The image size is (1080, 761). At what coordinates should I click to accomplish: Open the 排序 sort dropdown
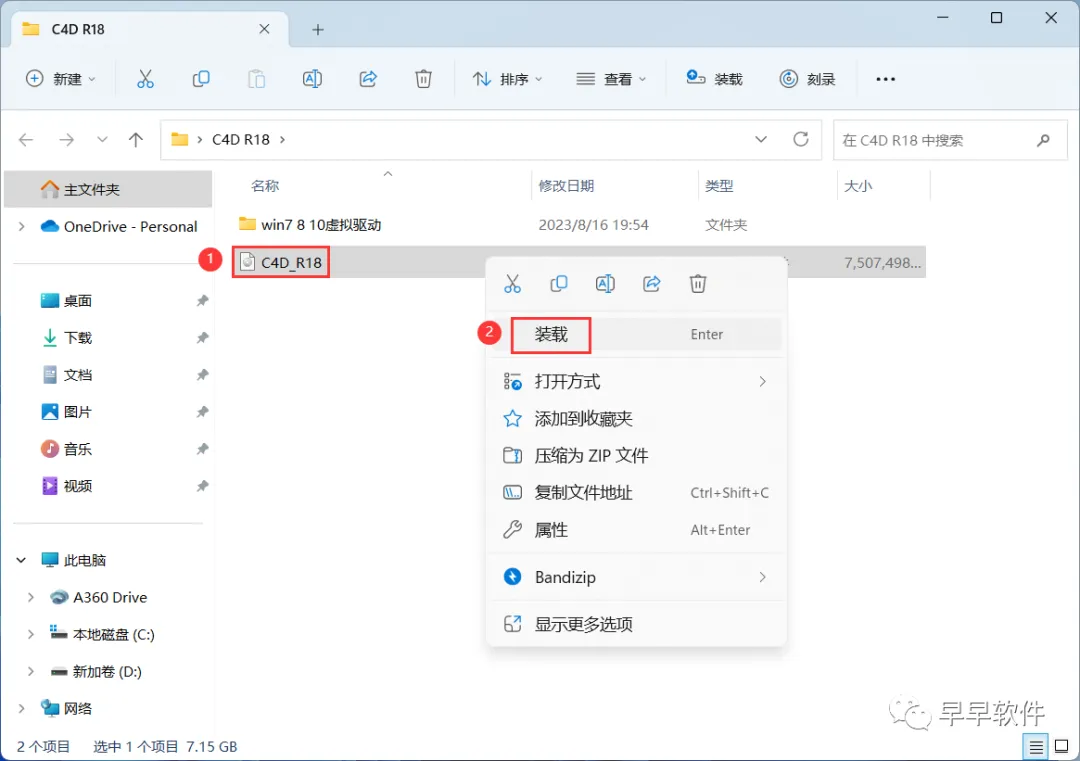pos(508,79)
